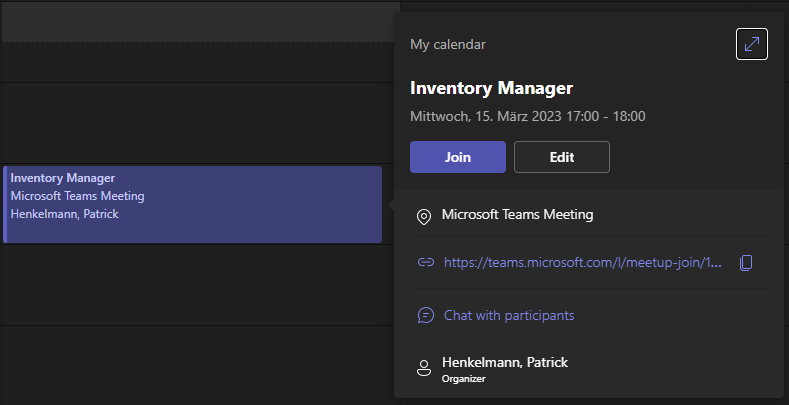Image resolution: width=789 pixels, height=405 pixels.
Task: Click Henkelmann, Patrick inside the event block
Action: (x=64, y=214)
